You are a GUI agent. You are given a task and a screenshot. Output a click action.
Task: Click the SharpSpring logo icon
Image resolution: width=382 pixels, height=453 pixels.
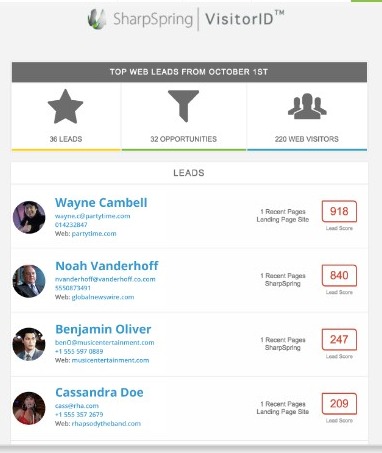click(97, 19)
